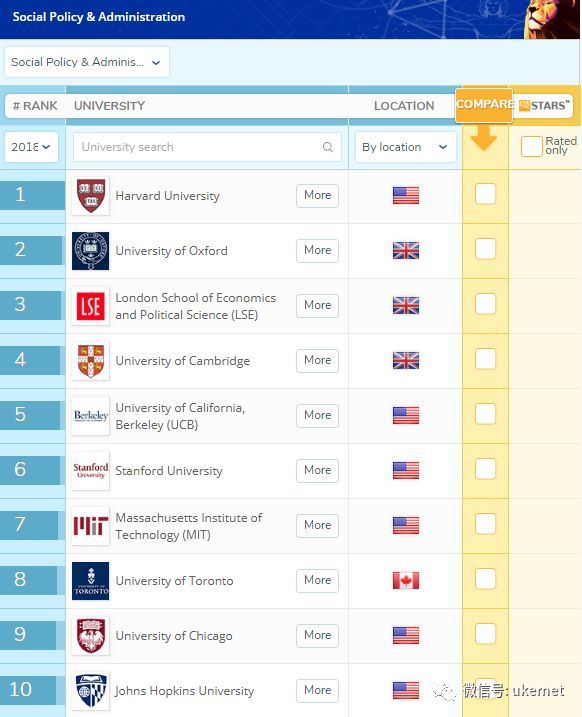Click More for Johns Hopkins University
Screen dimensions: 582x717
coord(317,690)
